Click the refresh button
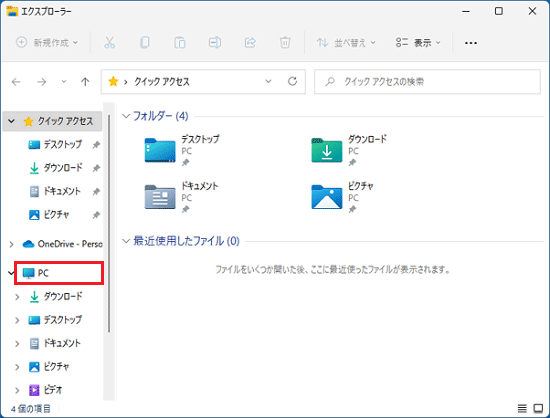The width and height of the screenshot is (550, 418). click(x=293, y=81)
